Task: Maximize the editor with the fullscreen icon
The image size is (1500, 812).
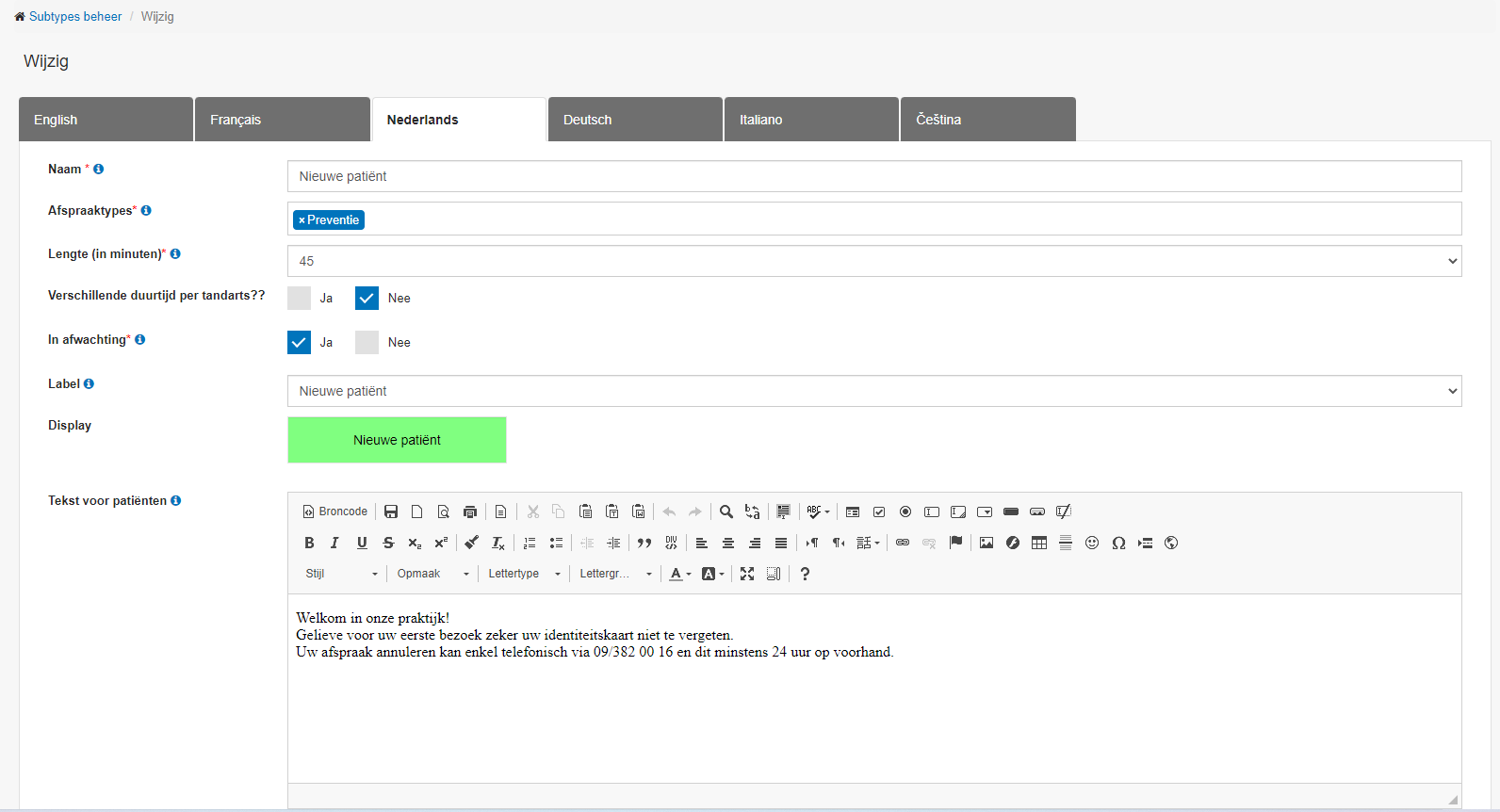Action: 747,574
